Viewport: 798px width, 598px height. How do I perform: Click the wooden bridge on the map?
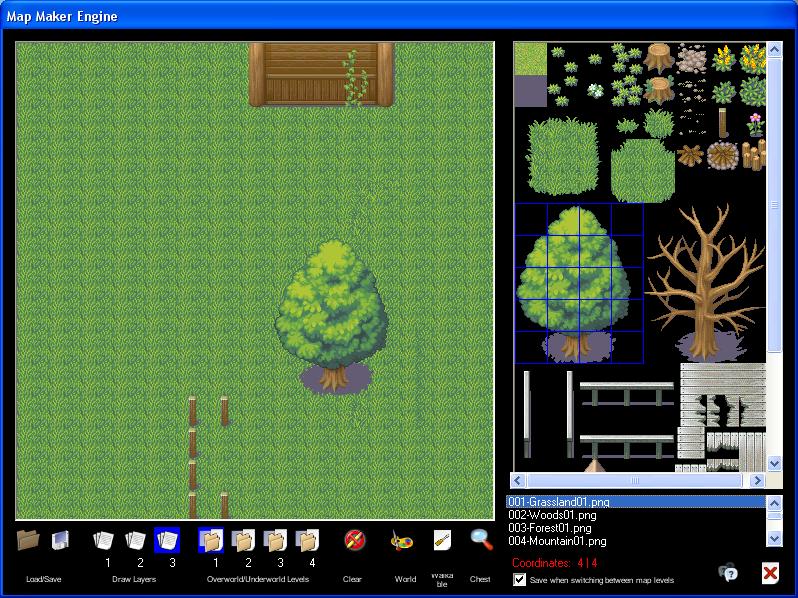tap(322, 74)
